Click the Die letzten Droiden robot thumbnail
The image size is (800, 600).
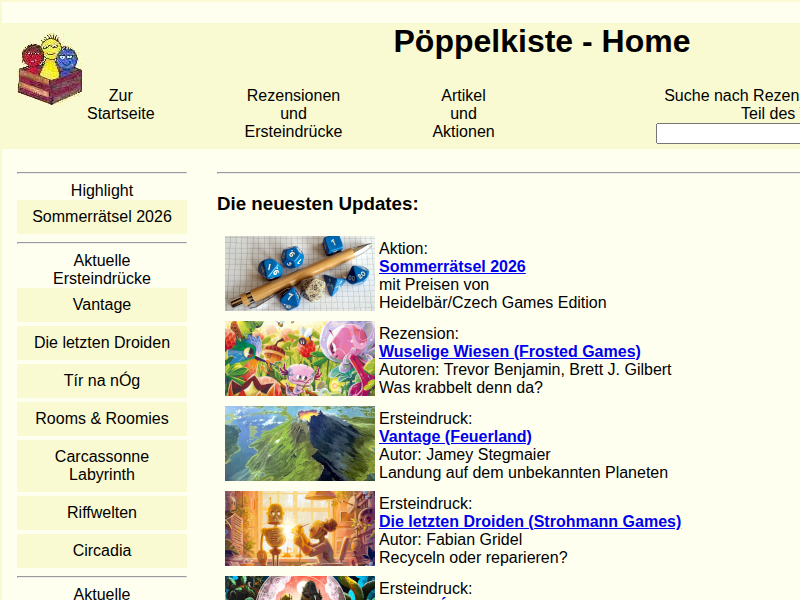[300, 529]
